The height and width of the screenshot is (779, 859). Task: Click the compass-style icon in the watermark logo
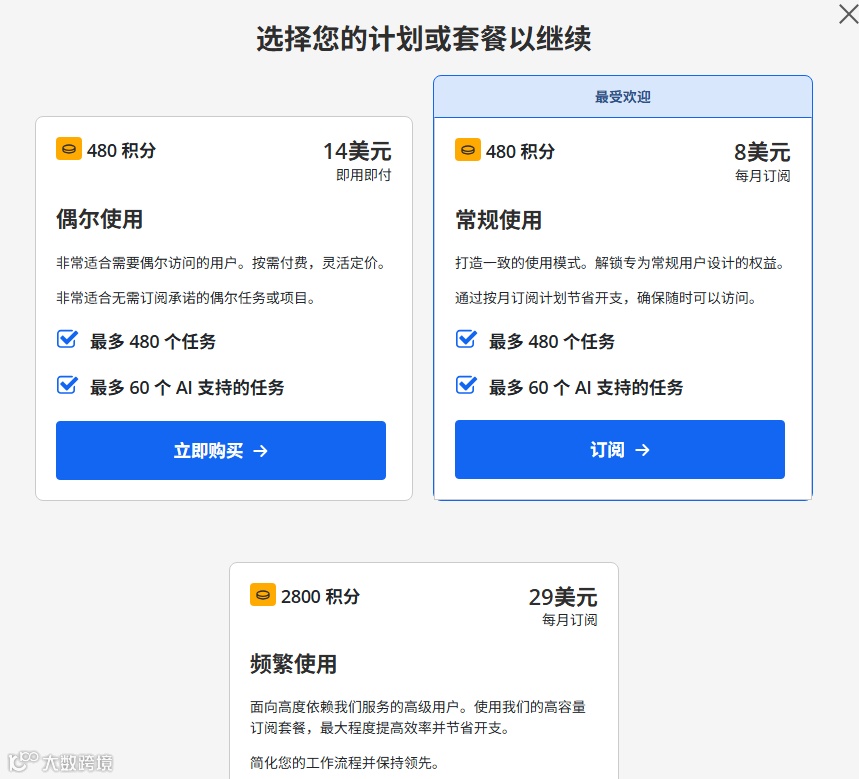click(x=21, y=763)
